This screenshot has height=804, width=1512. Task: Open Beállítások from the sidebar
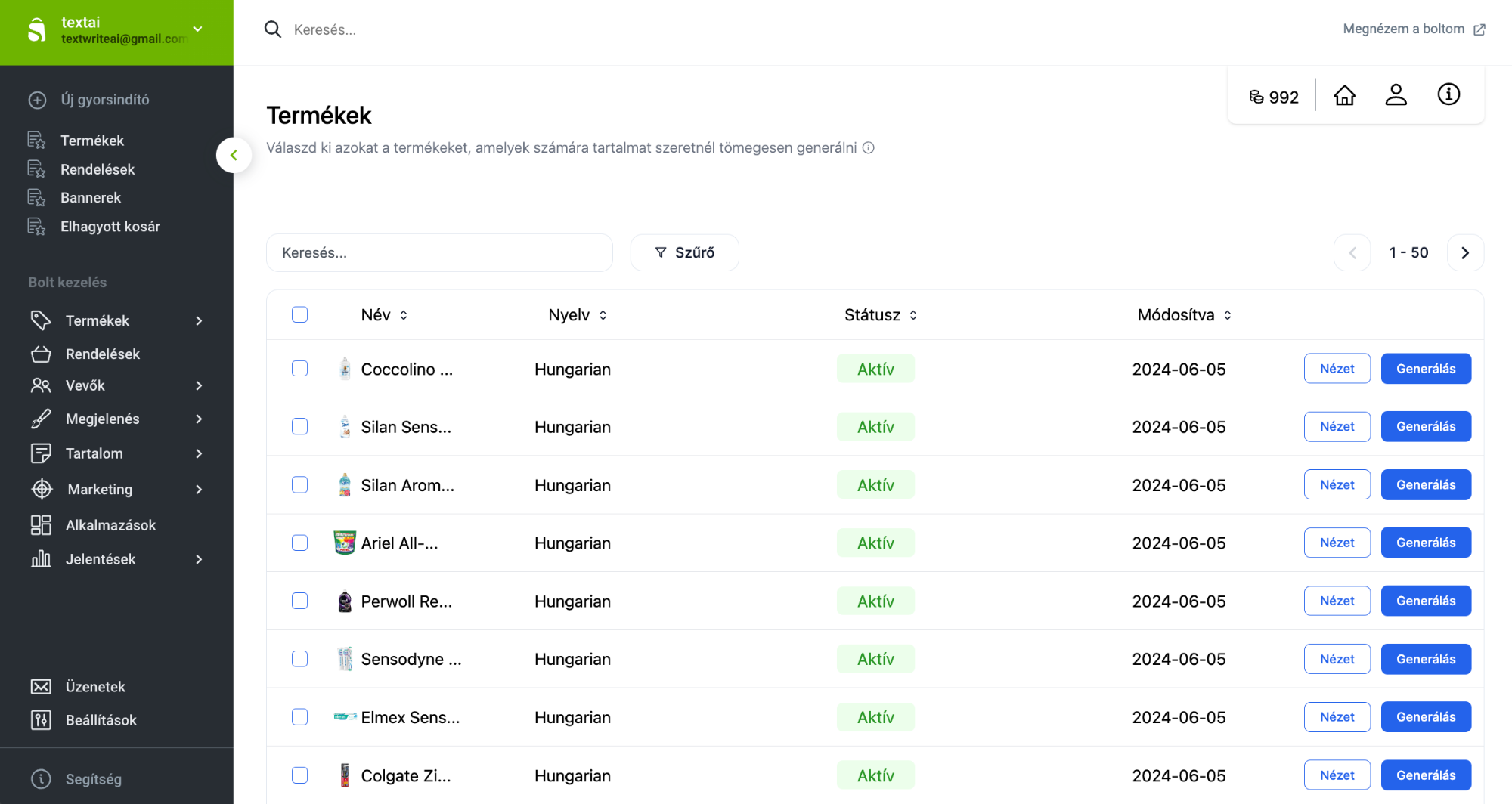coord(101,720)
